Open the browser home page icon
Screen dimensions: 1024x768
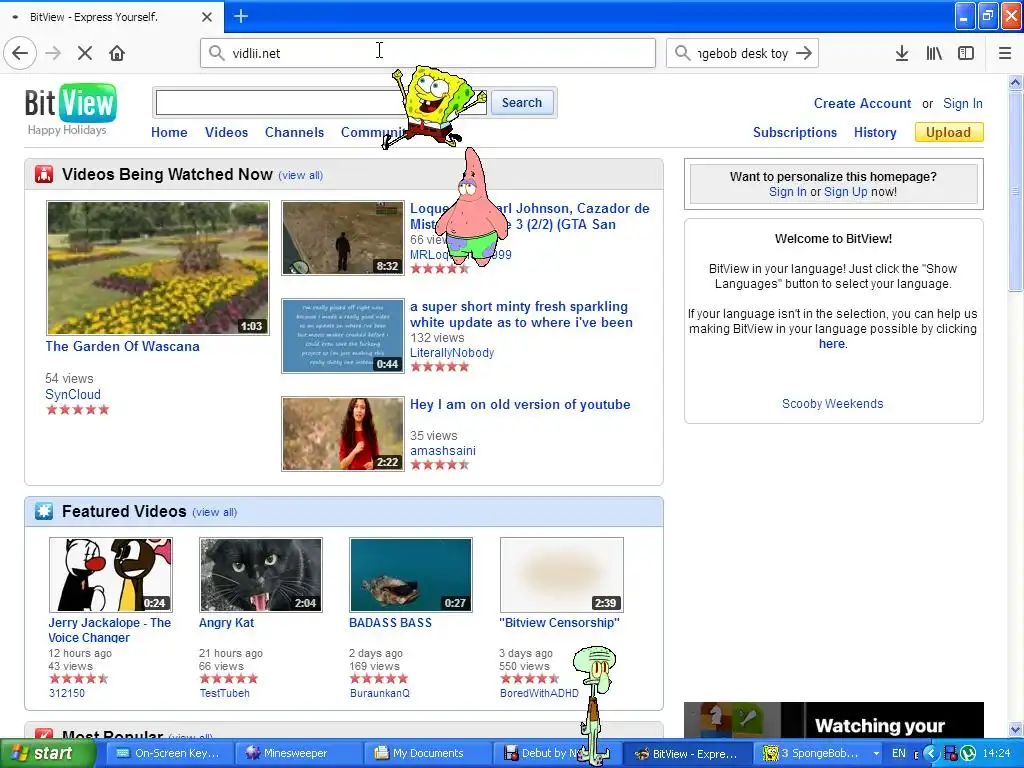click(117, 53)
